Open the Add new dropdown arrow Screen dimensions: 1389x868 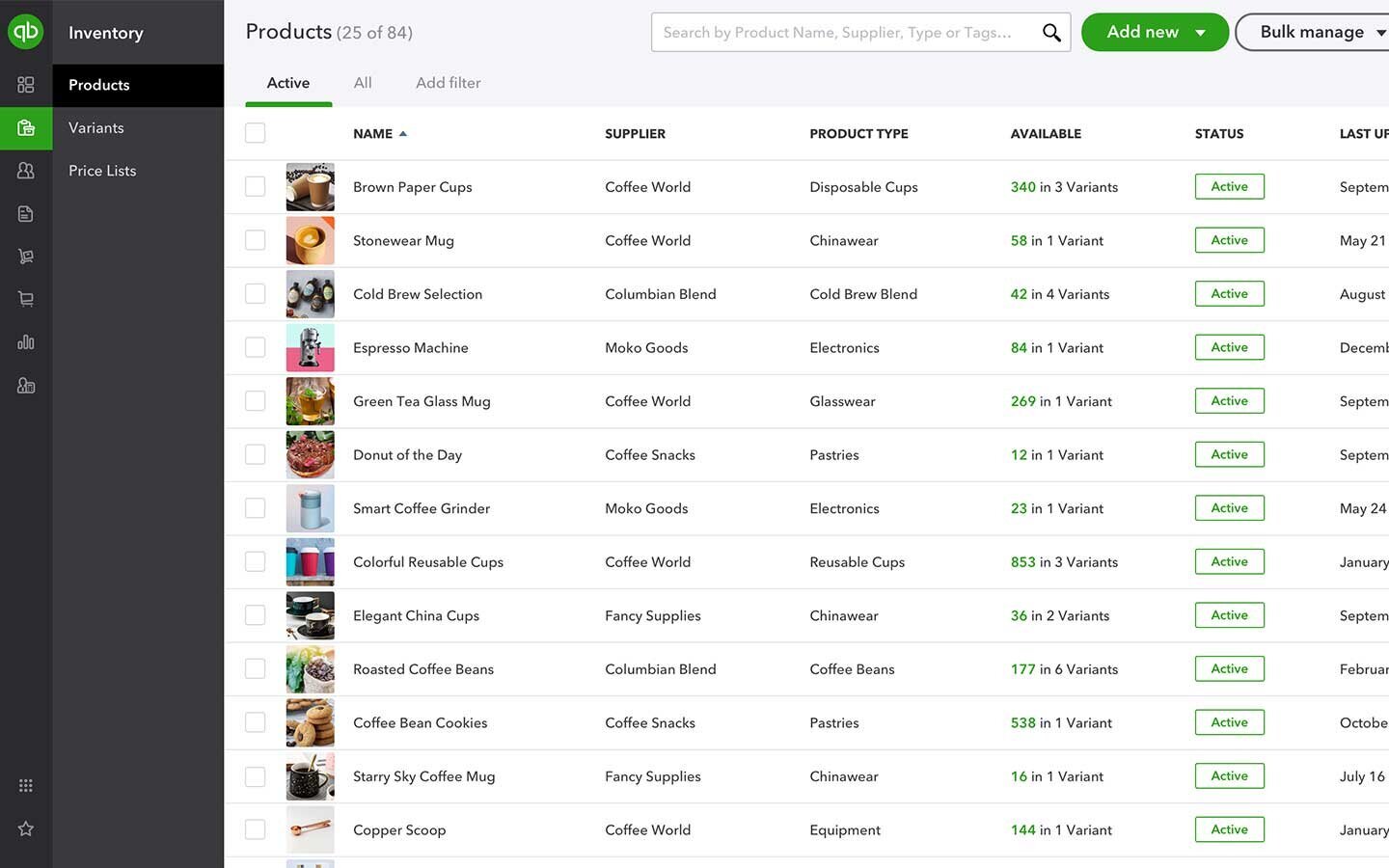[1201, 31]
